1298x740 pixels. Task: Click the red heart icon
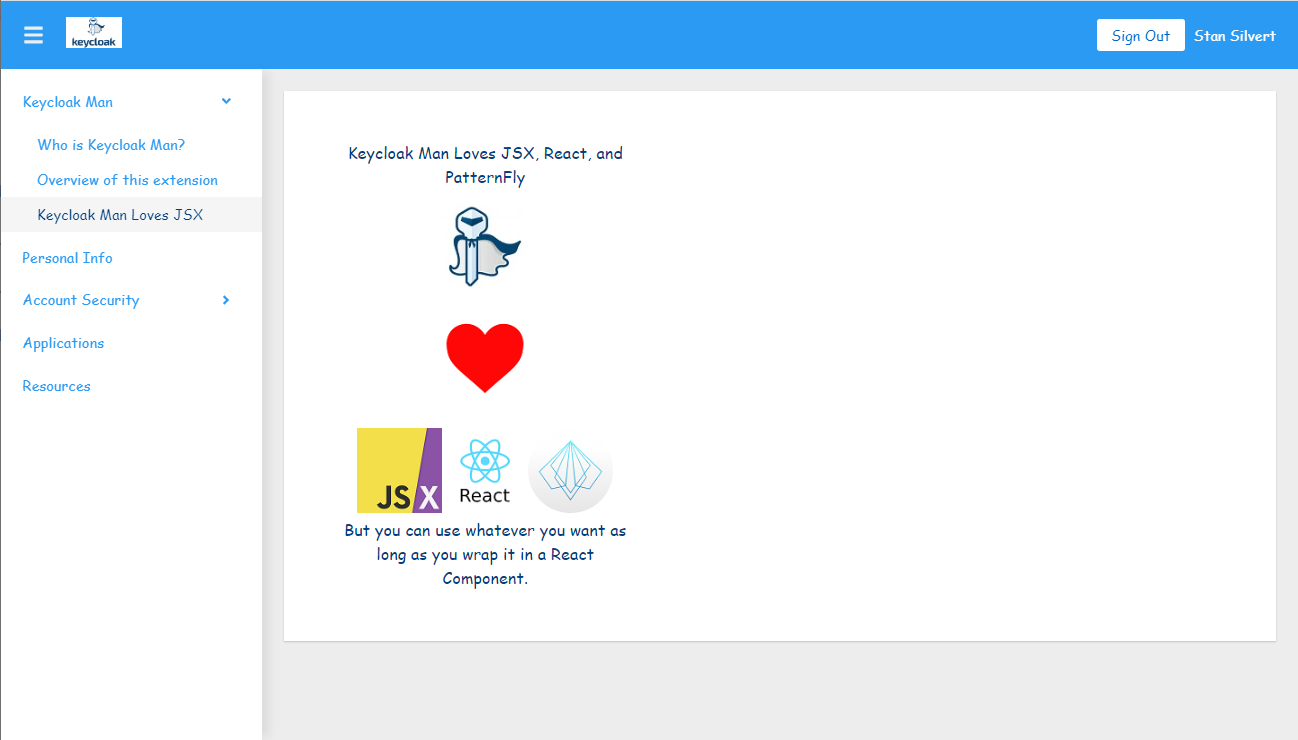(484, 357)
